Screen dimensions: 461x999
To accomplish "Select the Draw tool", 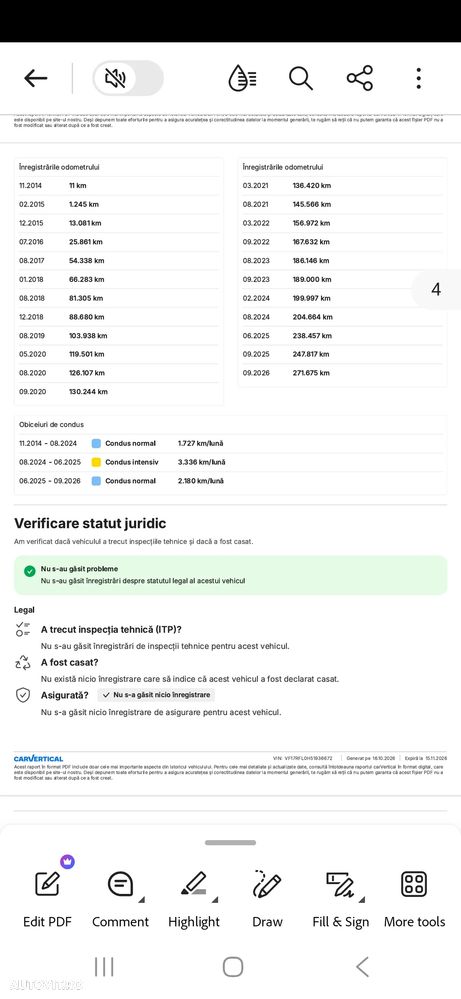I will (267, 898).
